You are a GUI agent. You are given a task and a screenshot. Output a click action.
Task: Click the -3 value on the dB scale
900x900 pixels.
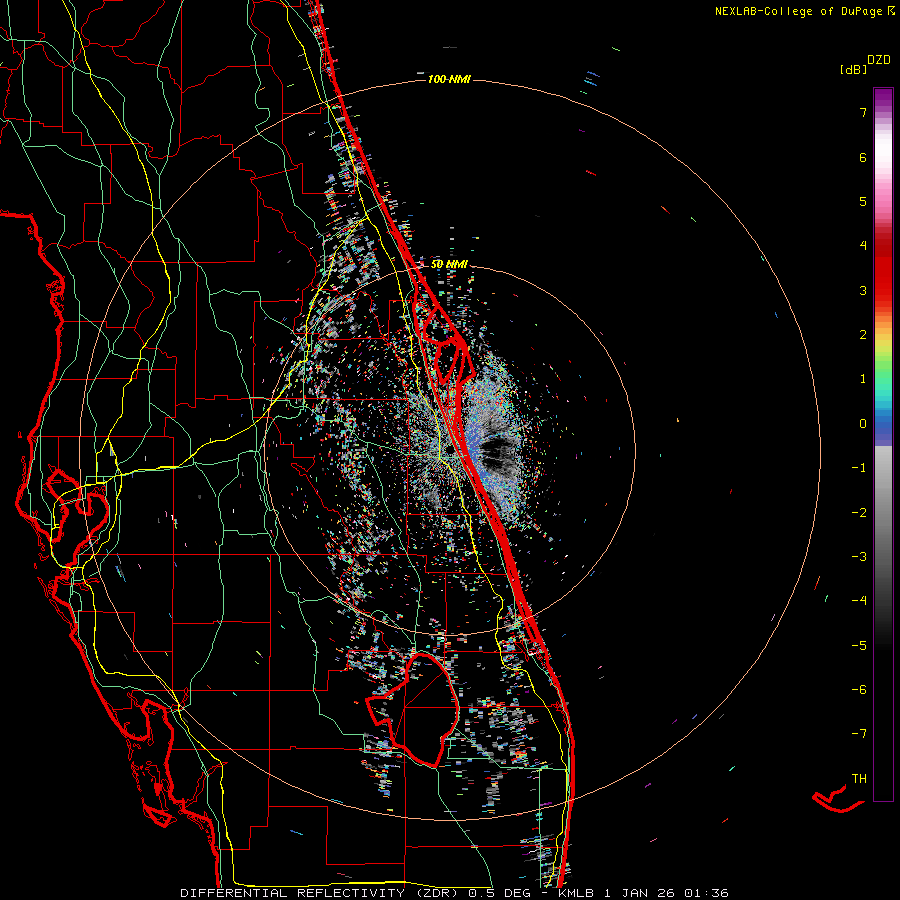click(859, 557)
